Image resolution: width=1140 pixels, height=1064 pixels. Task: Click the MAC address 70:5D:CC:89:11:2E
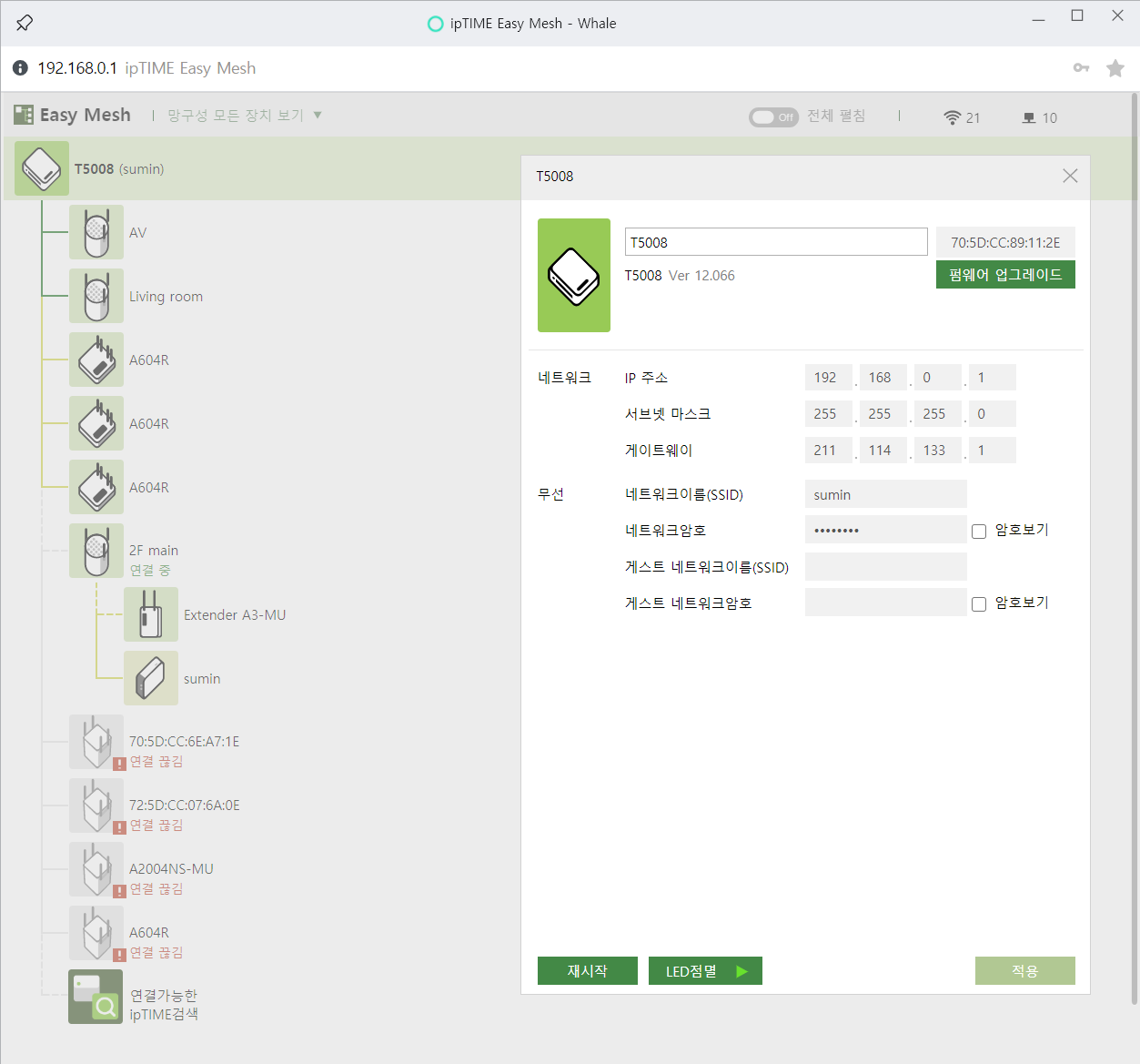[1005, 242]
